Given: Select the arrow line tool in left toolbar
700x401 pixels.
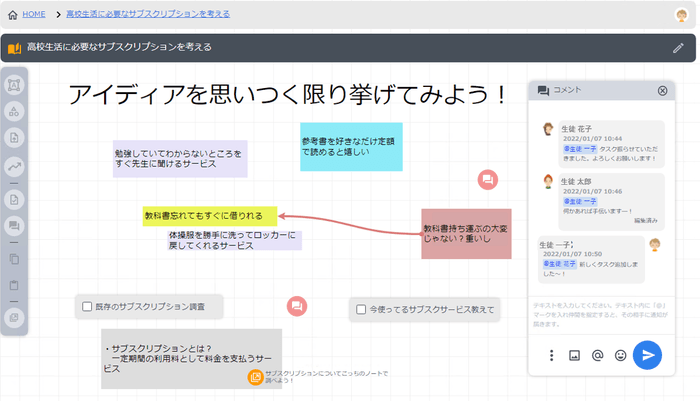Looking at the screenshot, I should 15,168.
